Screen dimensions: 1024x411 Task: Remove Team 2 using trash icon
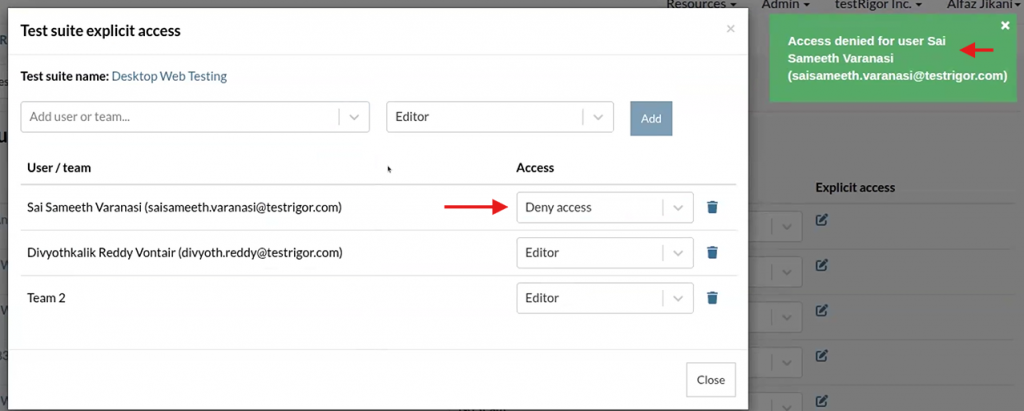click(712, 298)
